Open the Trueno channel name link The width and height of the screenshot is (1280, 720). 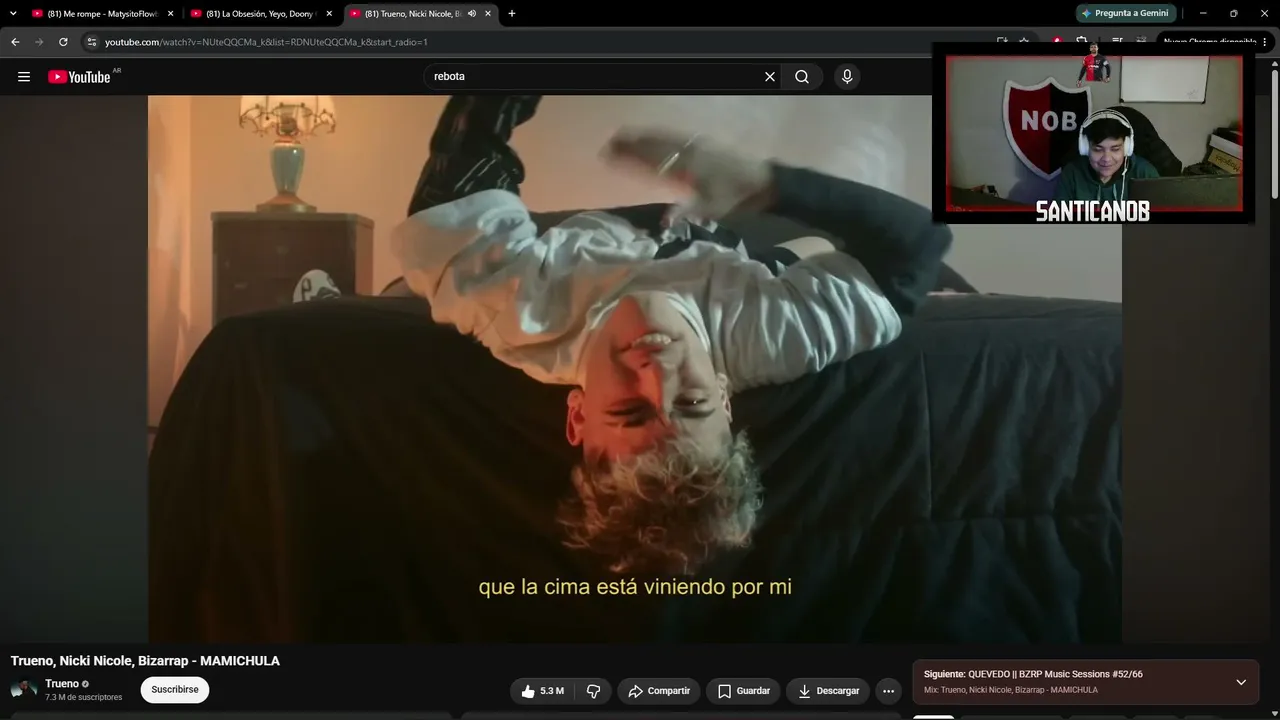coord(62,684)
